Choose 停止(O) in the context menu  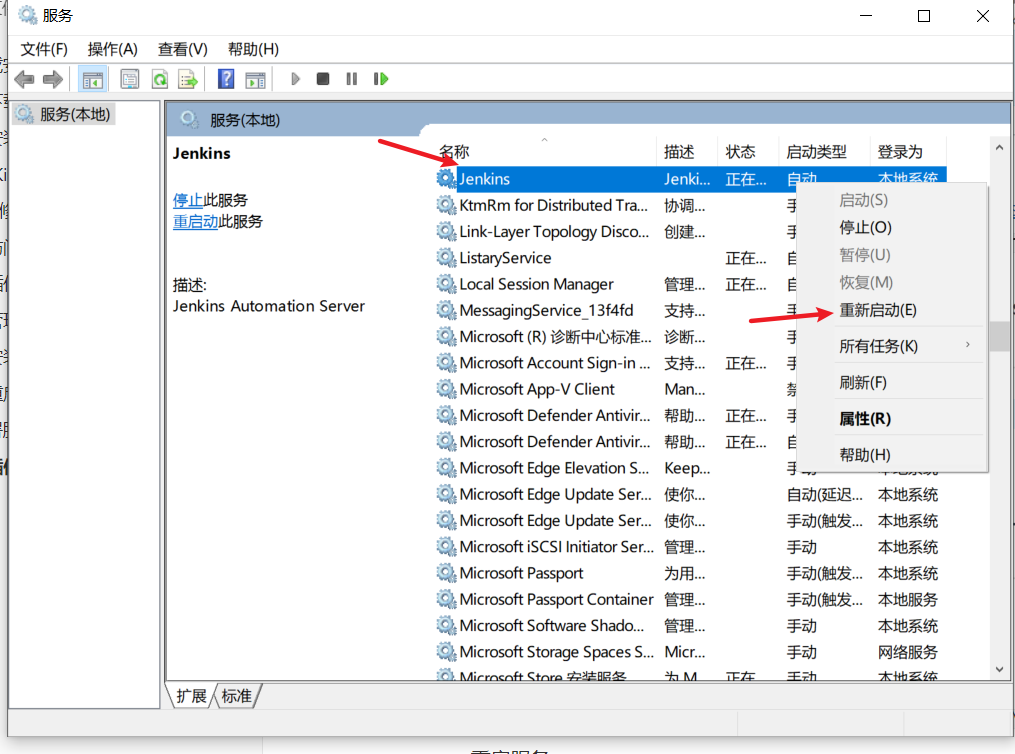tap(891, 228)
